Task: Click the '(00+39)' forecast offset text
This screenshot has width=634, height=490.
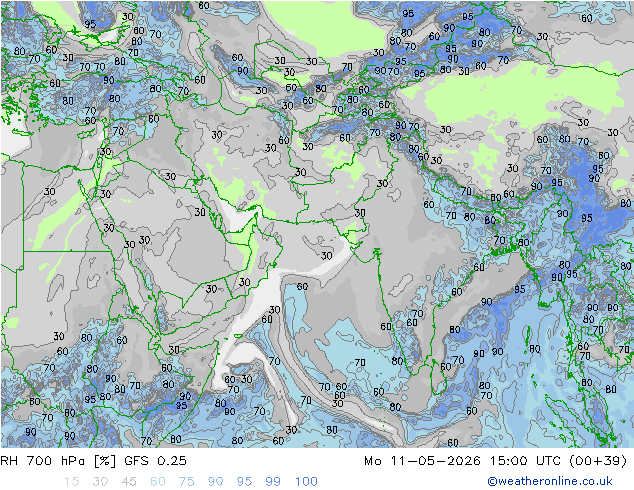Action: [598, 461]
